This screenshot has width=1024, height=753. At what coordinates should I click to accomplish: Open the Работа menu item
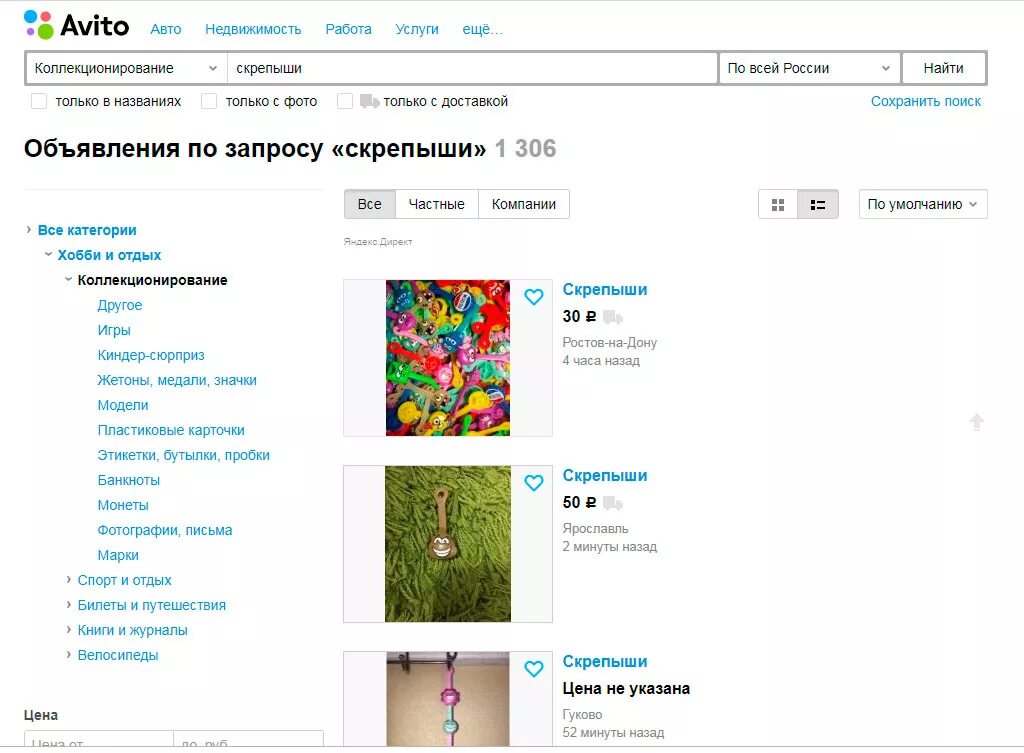(x=349, y=29)
